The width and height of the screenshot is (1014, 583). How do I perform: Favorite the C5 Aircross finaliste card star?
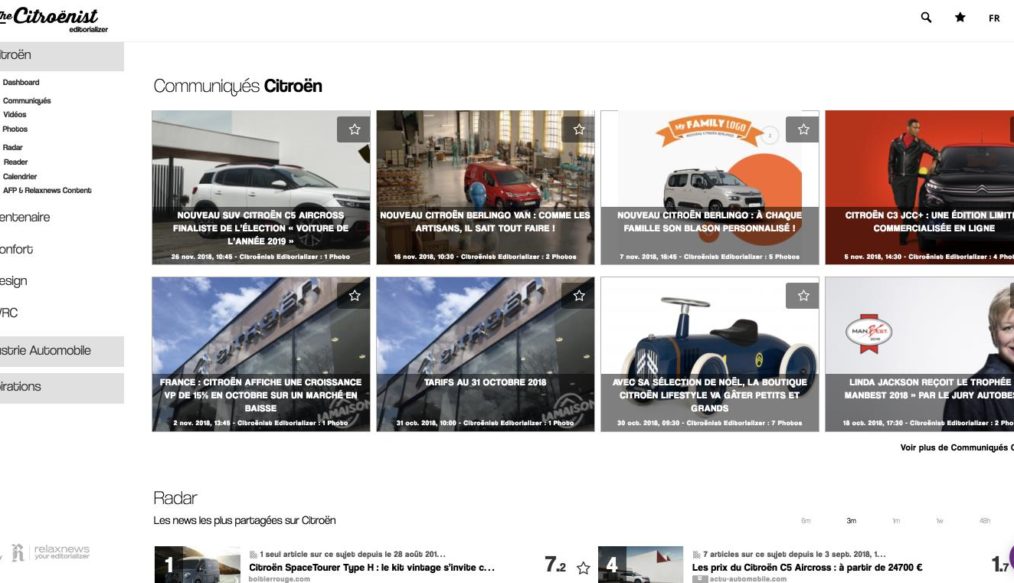pos(354,129)
